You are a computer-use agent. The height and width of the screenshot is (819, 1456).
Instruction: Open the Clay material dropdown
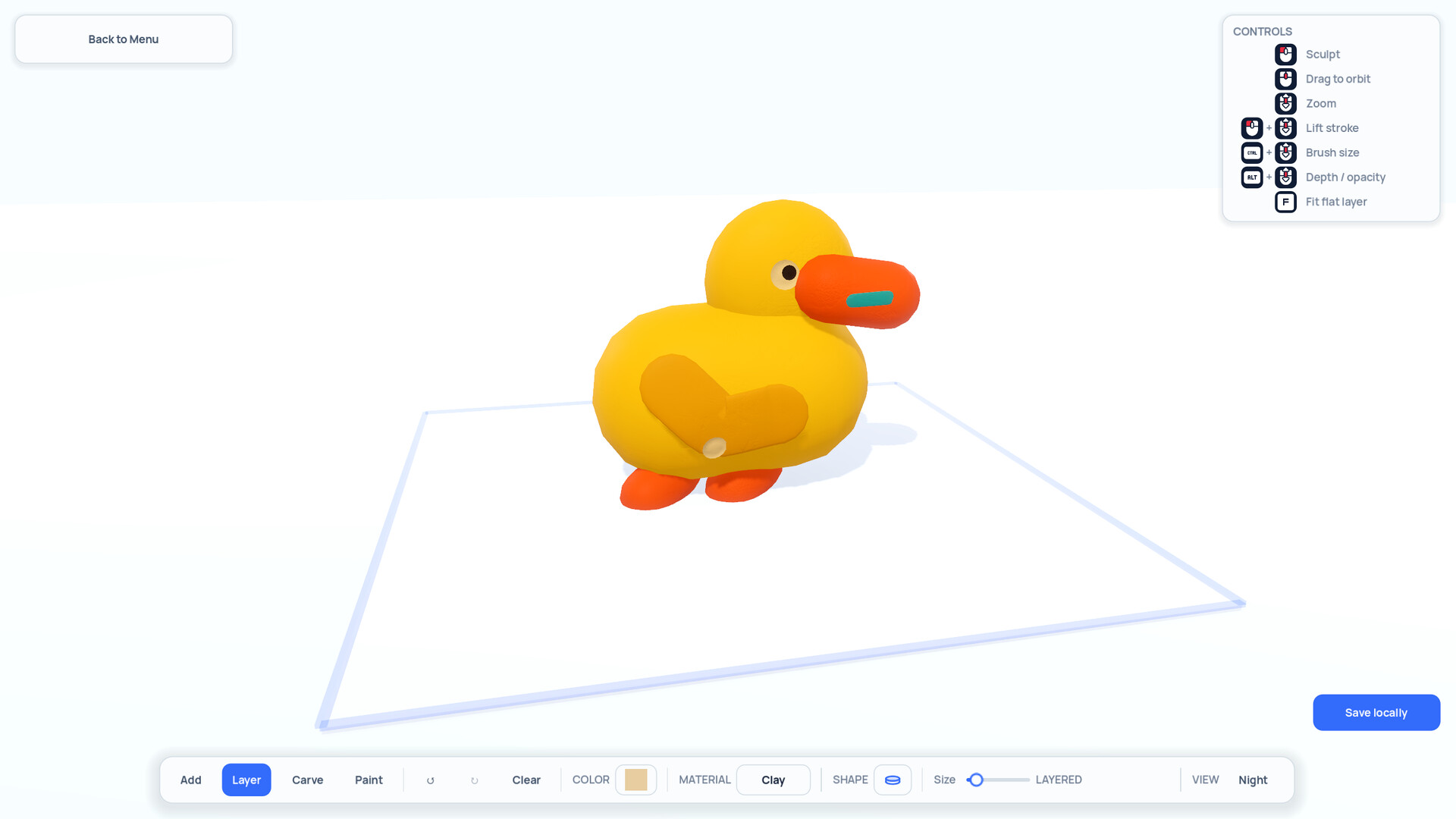(x=773, y=780)
